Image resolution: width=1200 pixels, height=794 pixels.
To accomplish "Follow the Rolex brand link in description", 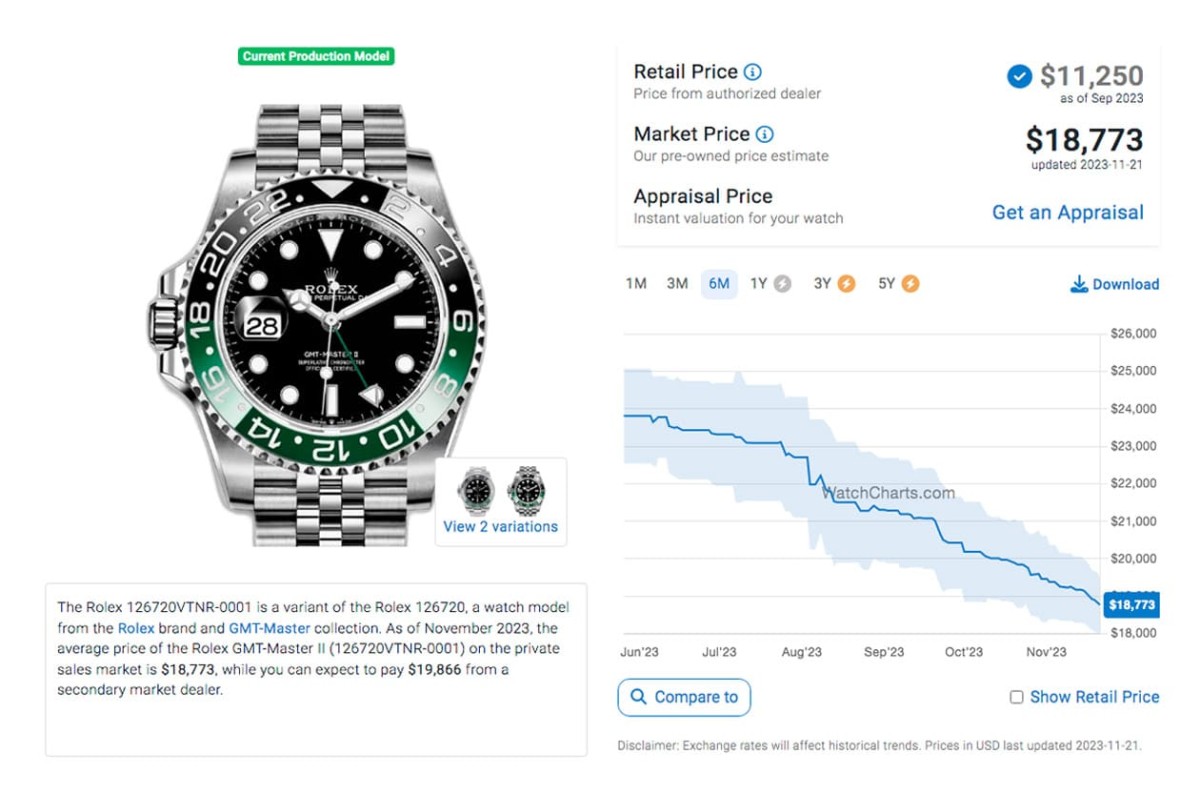I will point(136,628).
